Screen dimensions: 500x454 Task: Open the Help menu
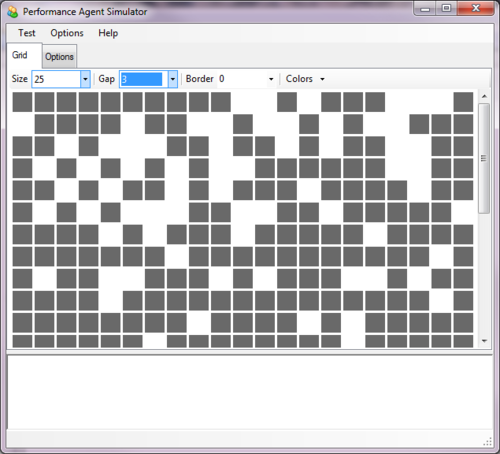(108, 33)
